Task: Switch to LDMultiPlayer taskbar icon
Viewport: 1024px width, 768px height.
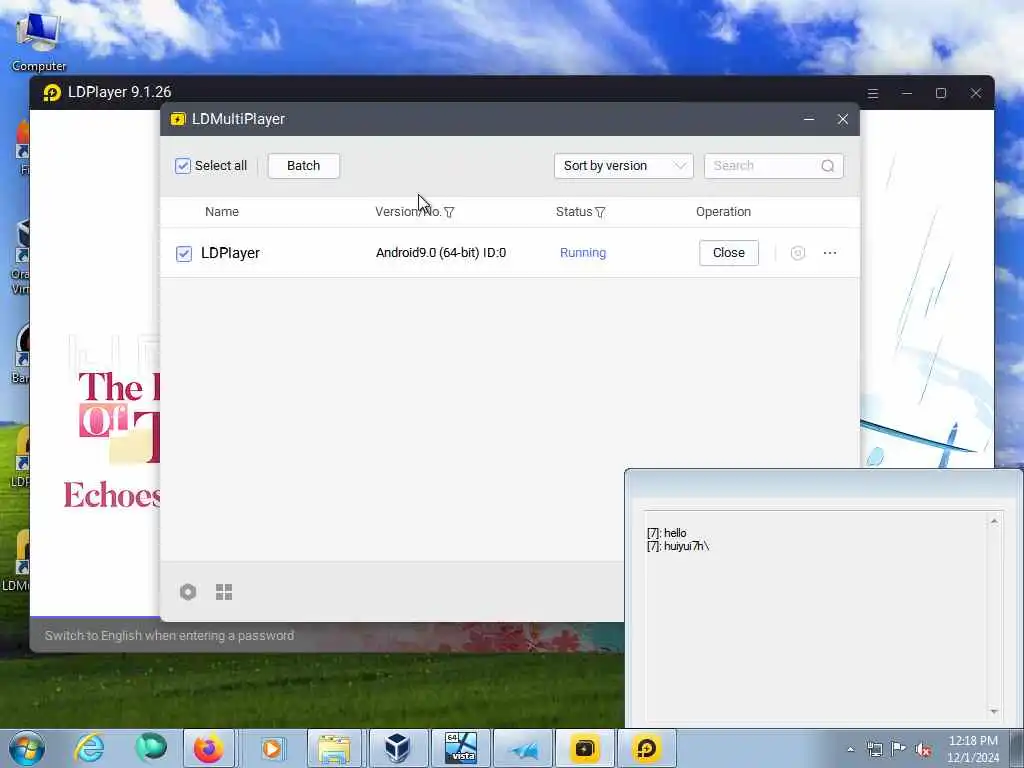Action: tap(584, 748)
